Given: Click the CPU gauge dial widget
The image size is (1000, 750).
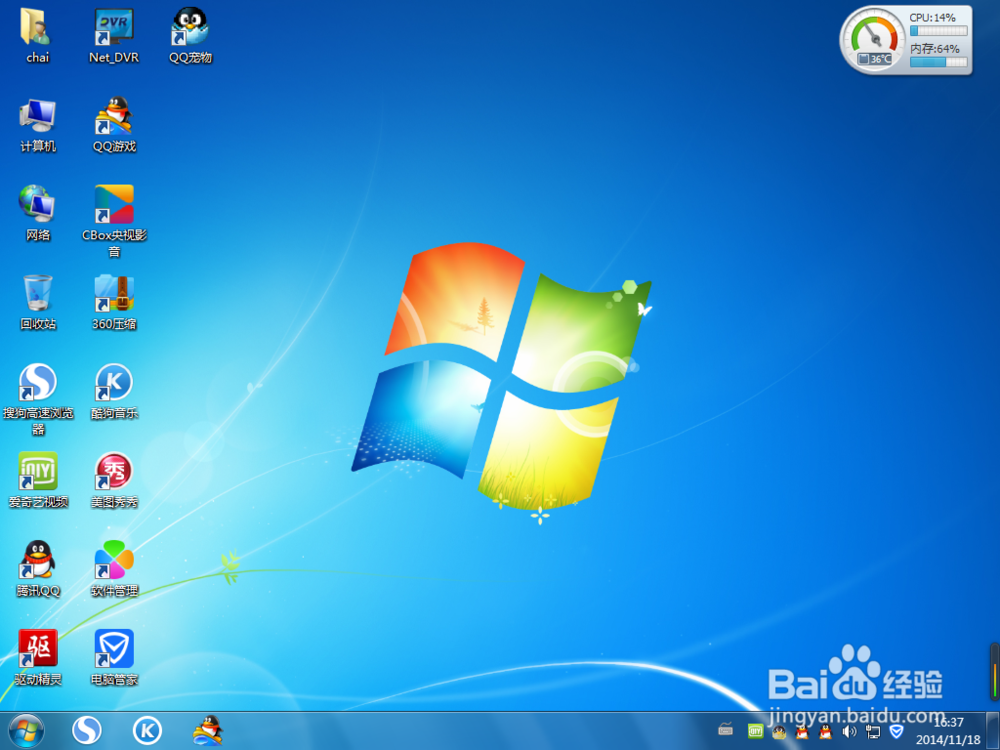Looking at the screenshot, I should tap(875, 39).
